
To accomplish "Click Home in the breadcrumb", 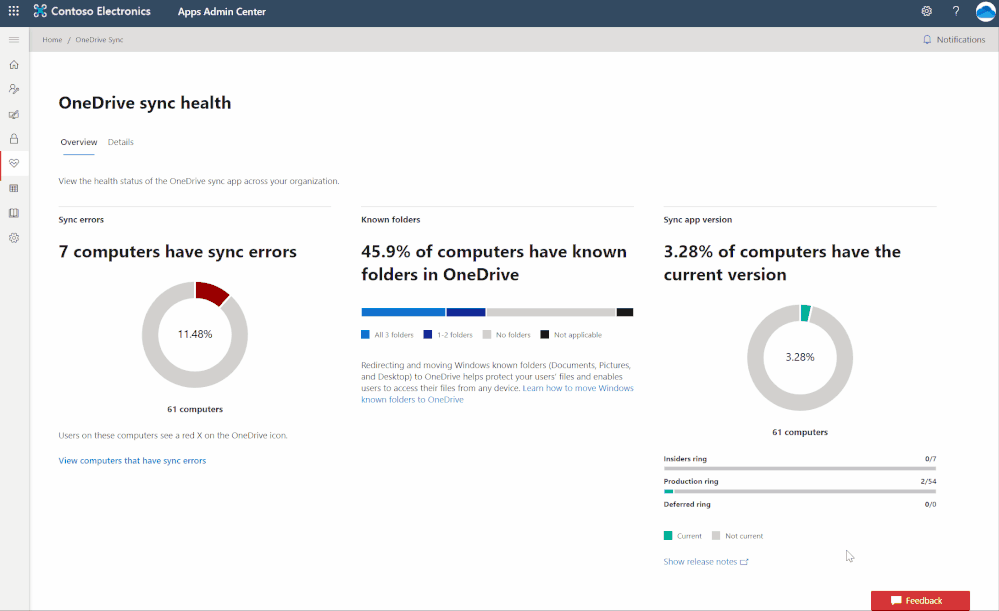I will [52, 40].
